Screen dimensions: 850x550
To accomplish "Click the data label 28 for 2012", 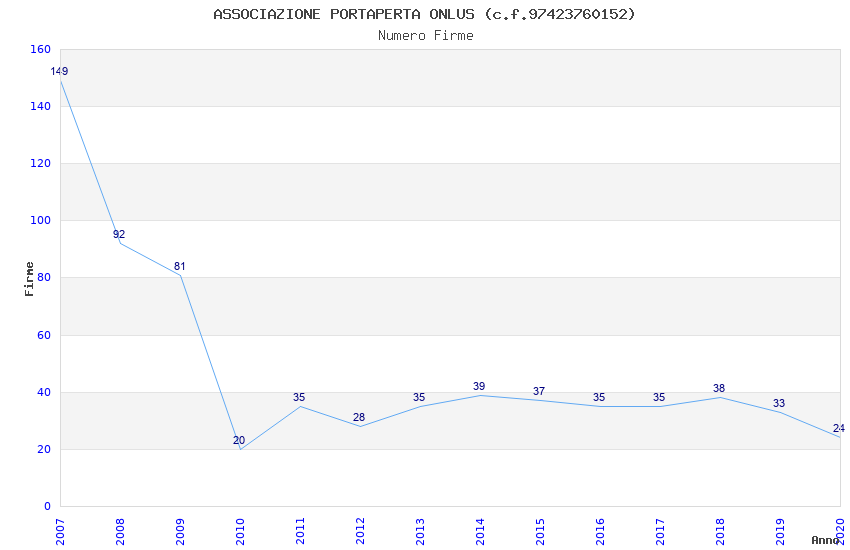I will point(359,418).
